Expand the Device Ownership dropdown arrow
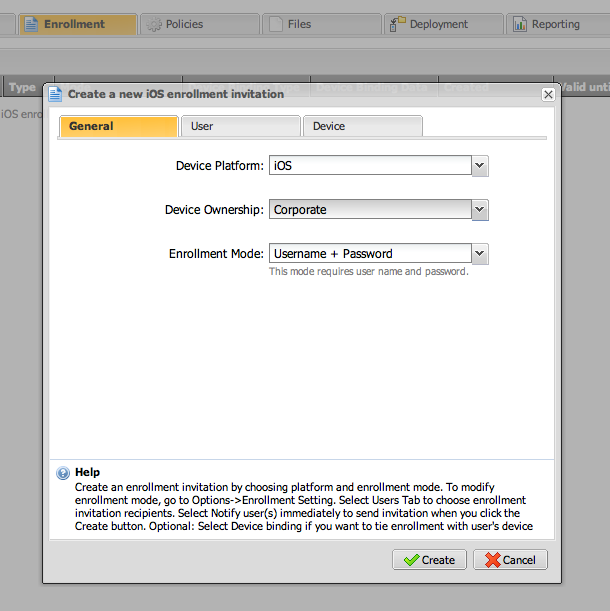 pyautogui.click(x=480, y=210)
